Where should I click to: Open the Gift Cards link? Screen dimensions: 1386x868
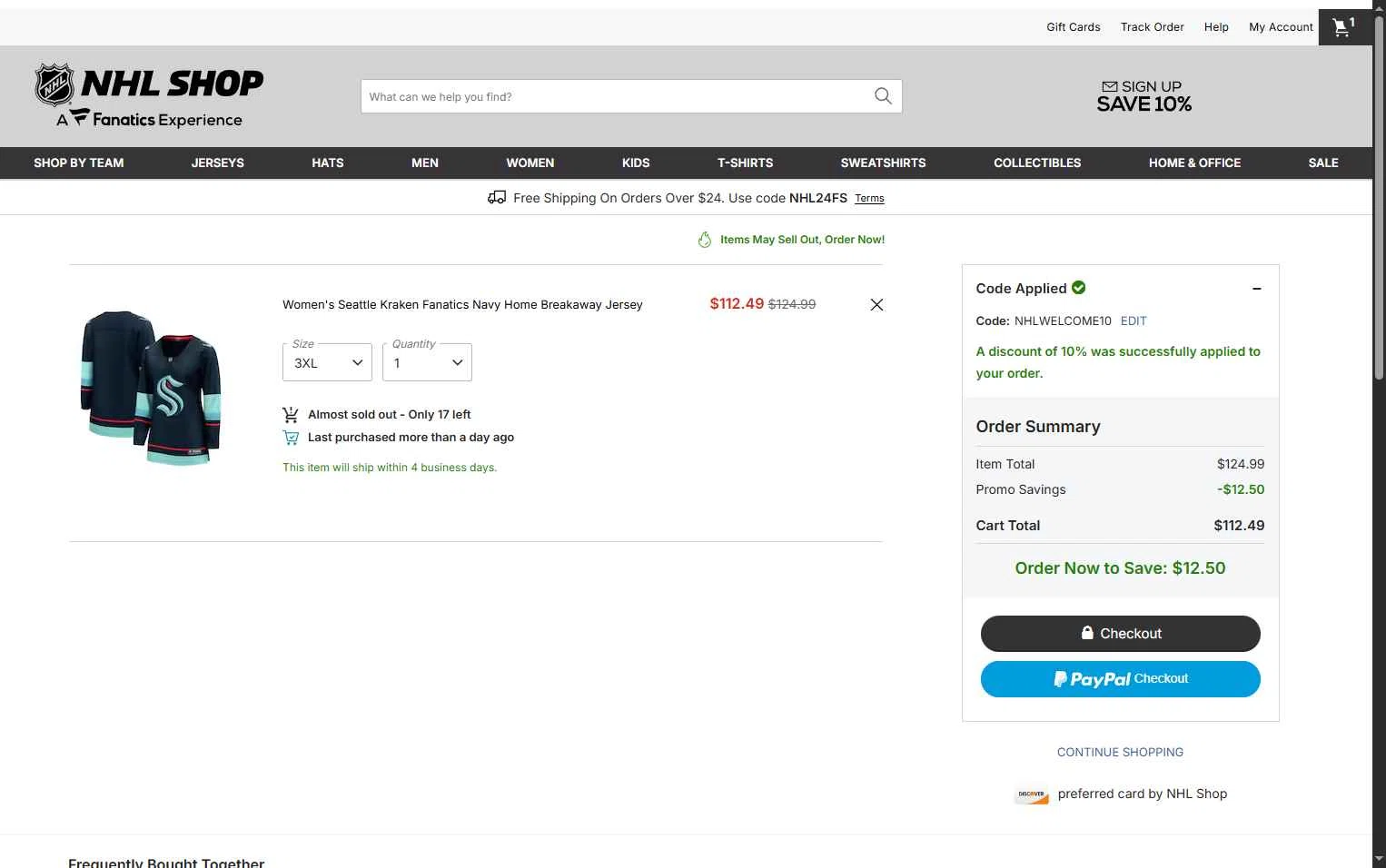pyautogui.click(x=1074, y=27)
